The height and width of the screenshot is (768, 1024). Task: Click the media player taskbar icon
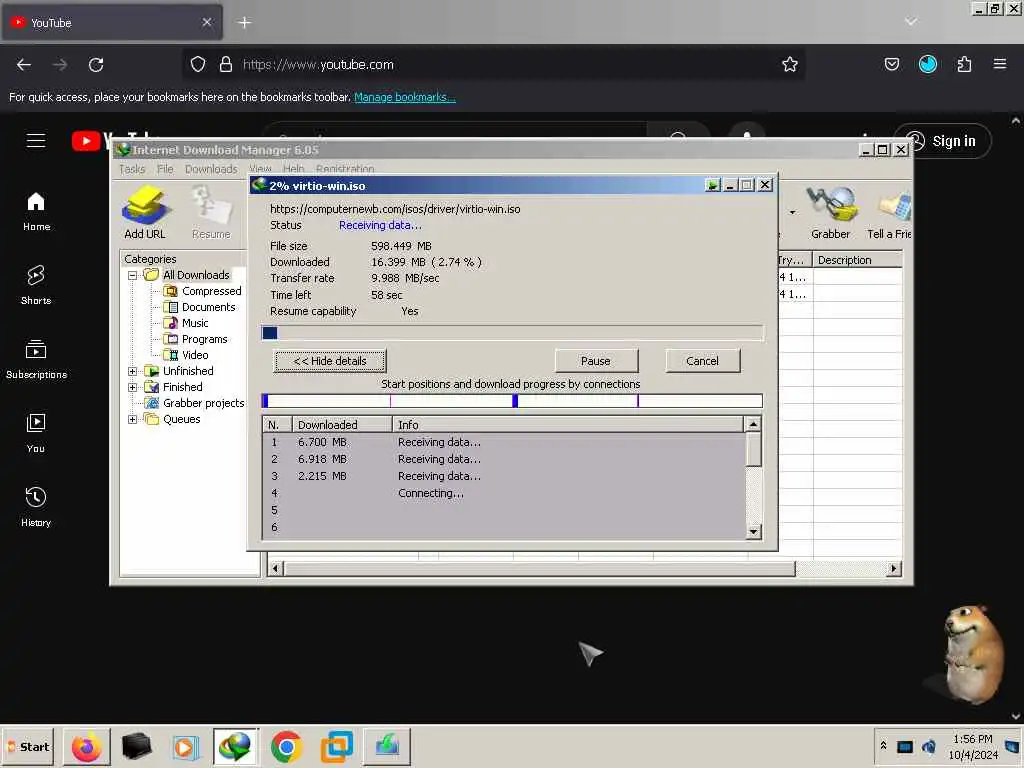click(x=185, y=746)
